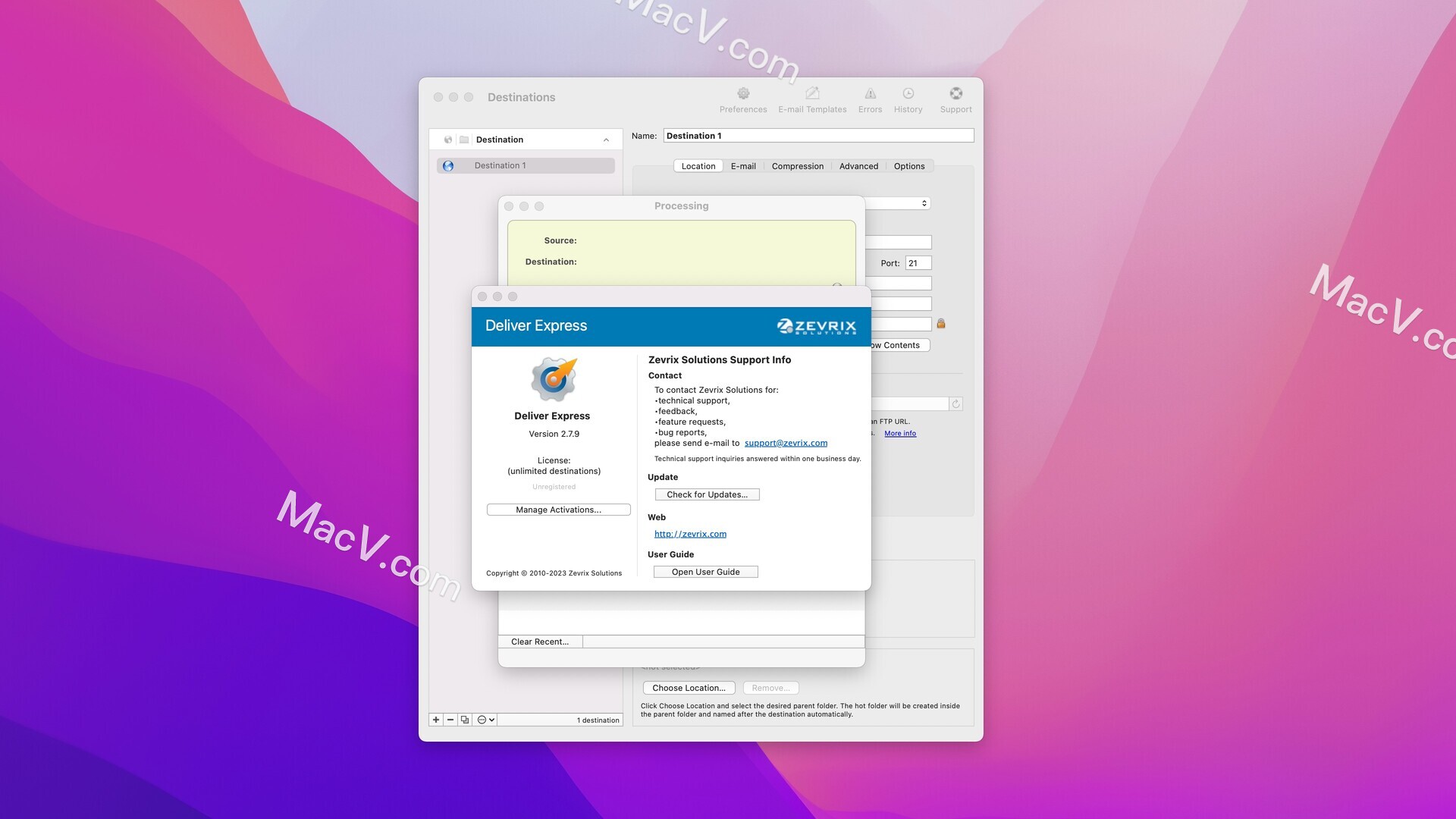Add a destination with the plus button
This screenshot has height=819, width=1456.
[x=436, y=720]
